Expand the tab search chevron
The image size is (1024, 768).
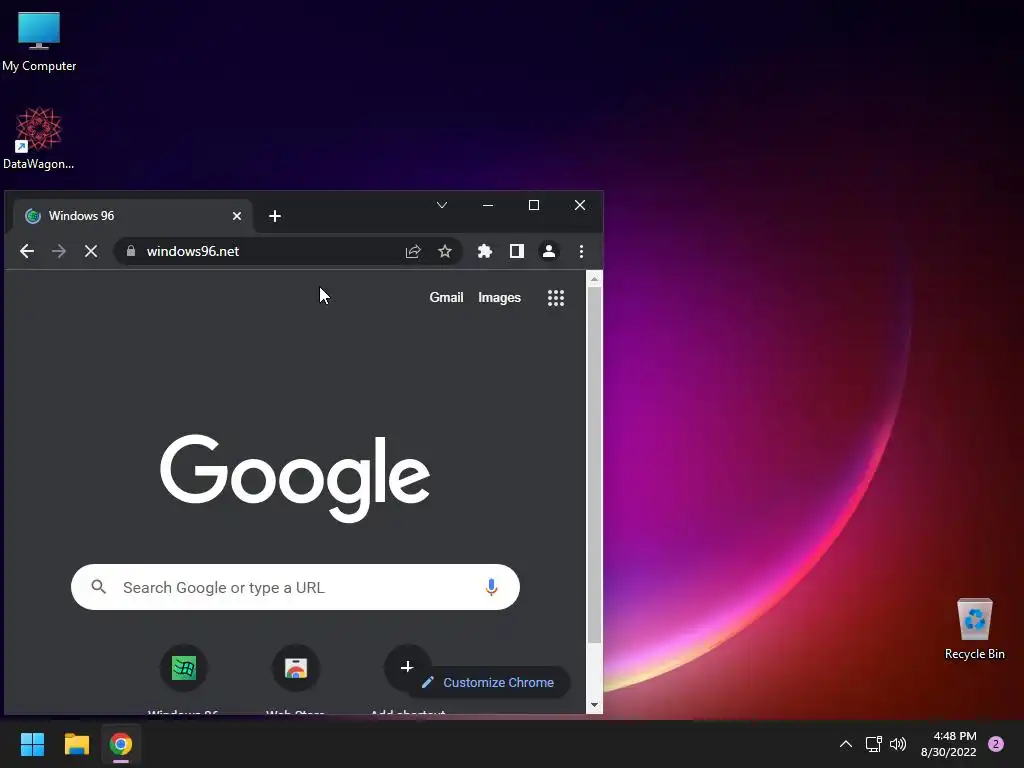pos(442,205)
